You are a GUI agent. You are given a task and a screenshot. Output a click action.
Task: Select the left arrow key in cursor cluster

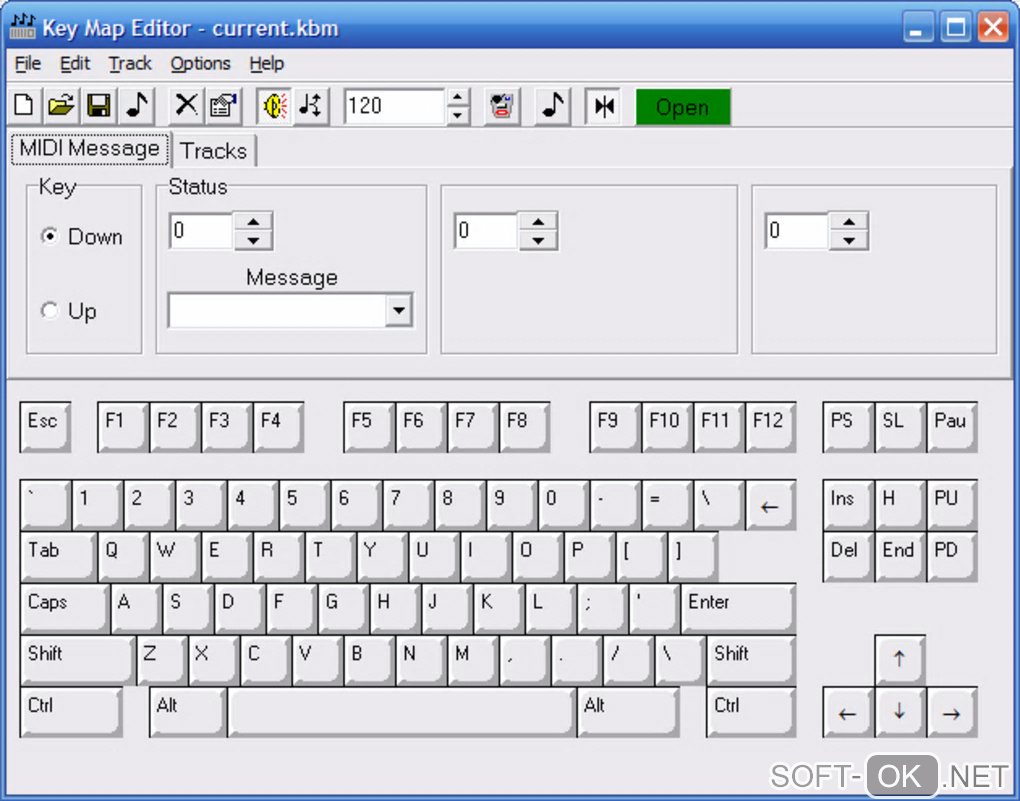pyautogui.click(x=849, y=712)
